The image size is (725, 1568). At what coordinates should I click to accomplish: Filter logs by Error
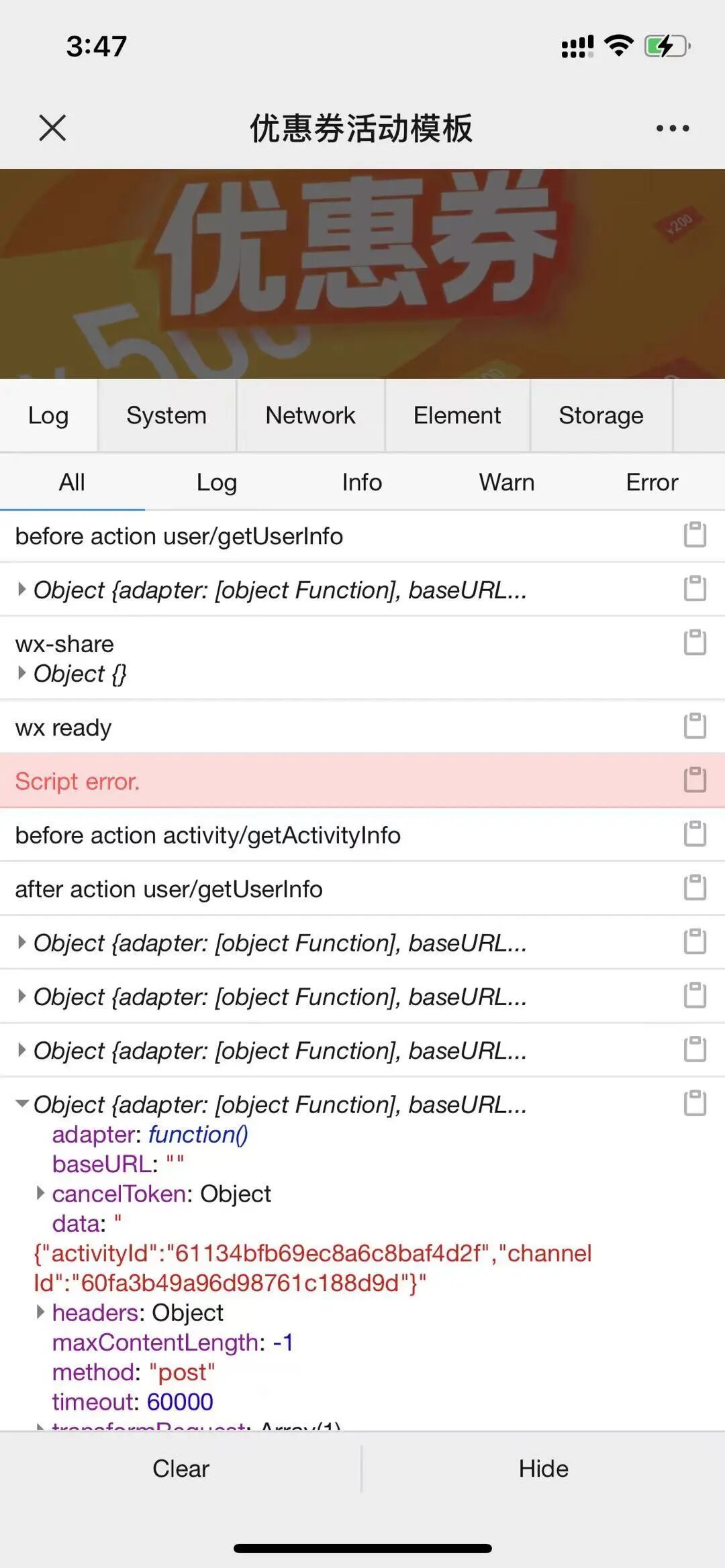pos(652,482)
